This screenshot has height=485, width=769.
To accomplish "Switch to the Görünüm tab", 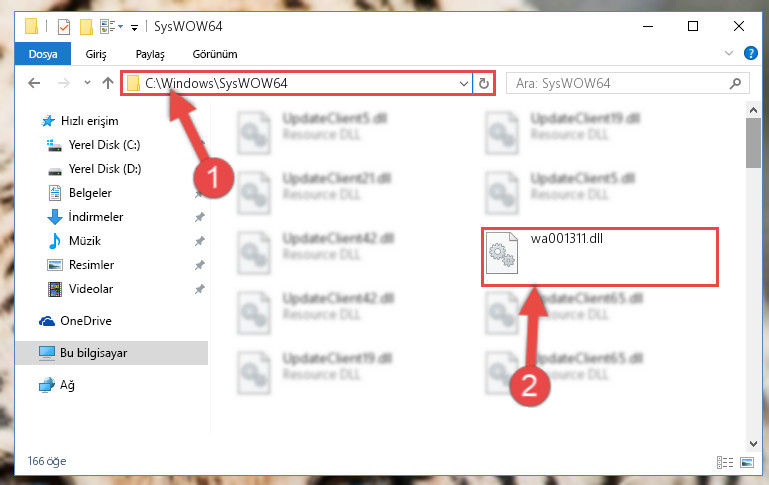I will click(x=215, y=54).
